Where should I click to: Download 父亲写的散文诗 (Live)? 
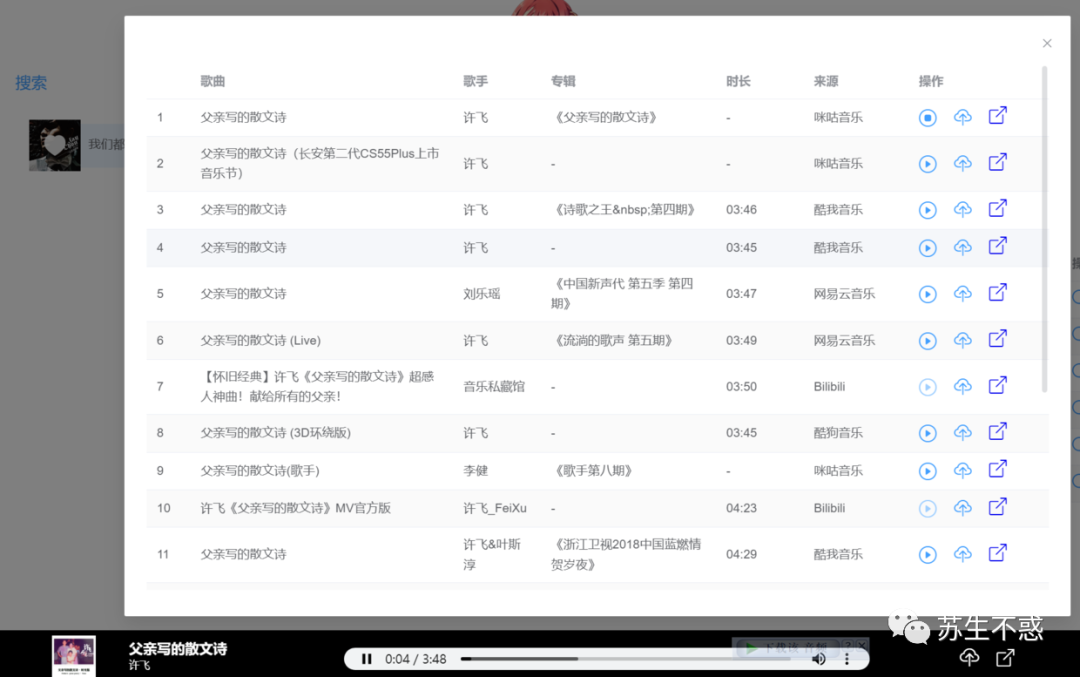[963, 340]
